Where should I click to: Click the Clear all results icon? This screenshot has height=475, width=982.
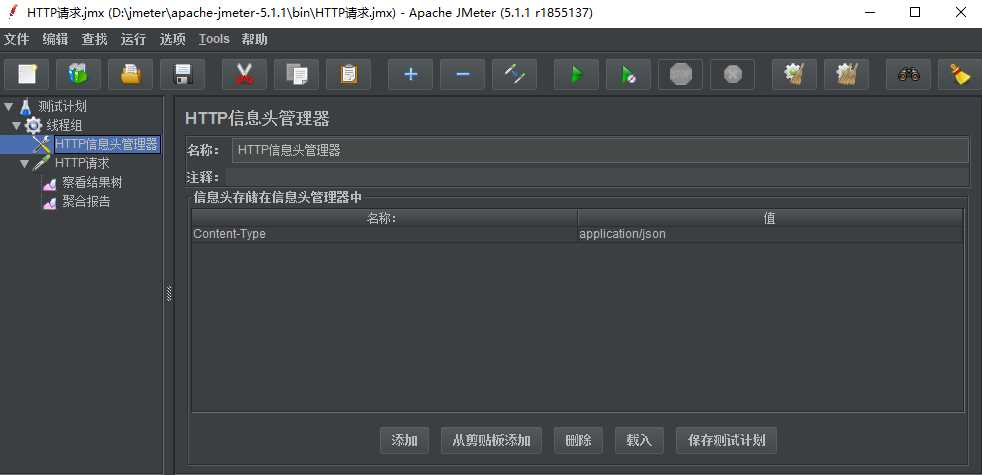click(x=846, y=75)
